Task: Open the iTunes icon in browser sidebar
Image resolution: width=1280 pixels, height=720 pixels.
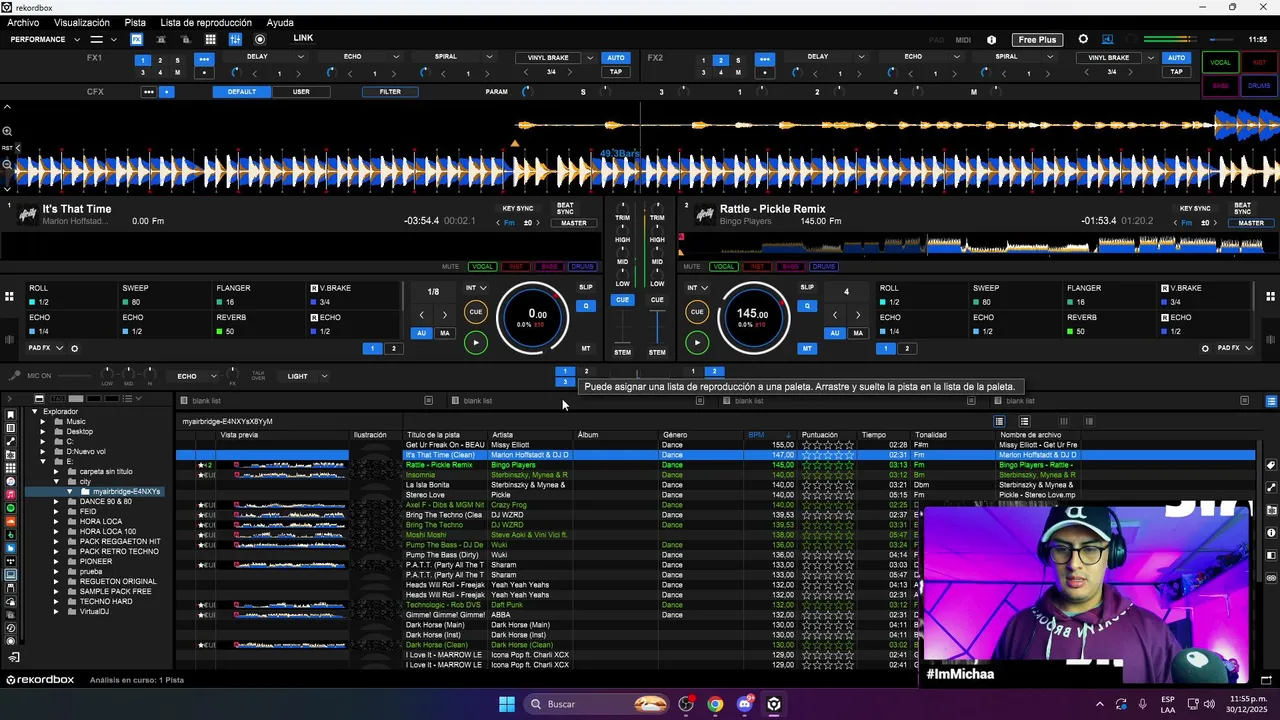Action: (x=11, y=481)
